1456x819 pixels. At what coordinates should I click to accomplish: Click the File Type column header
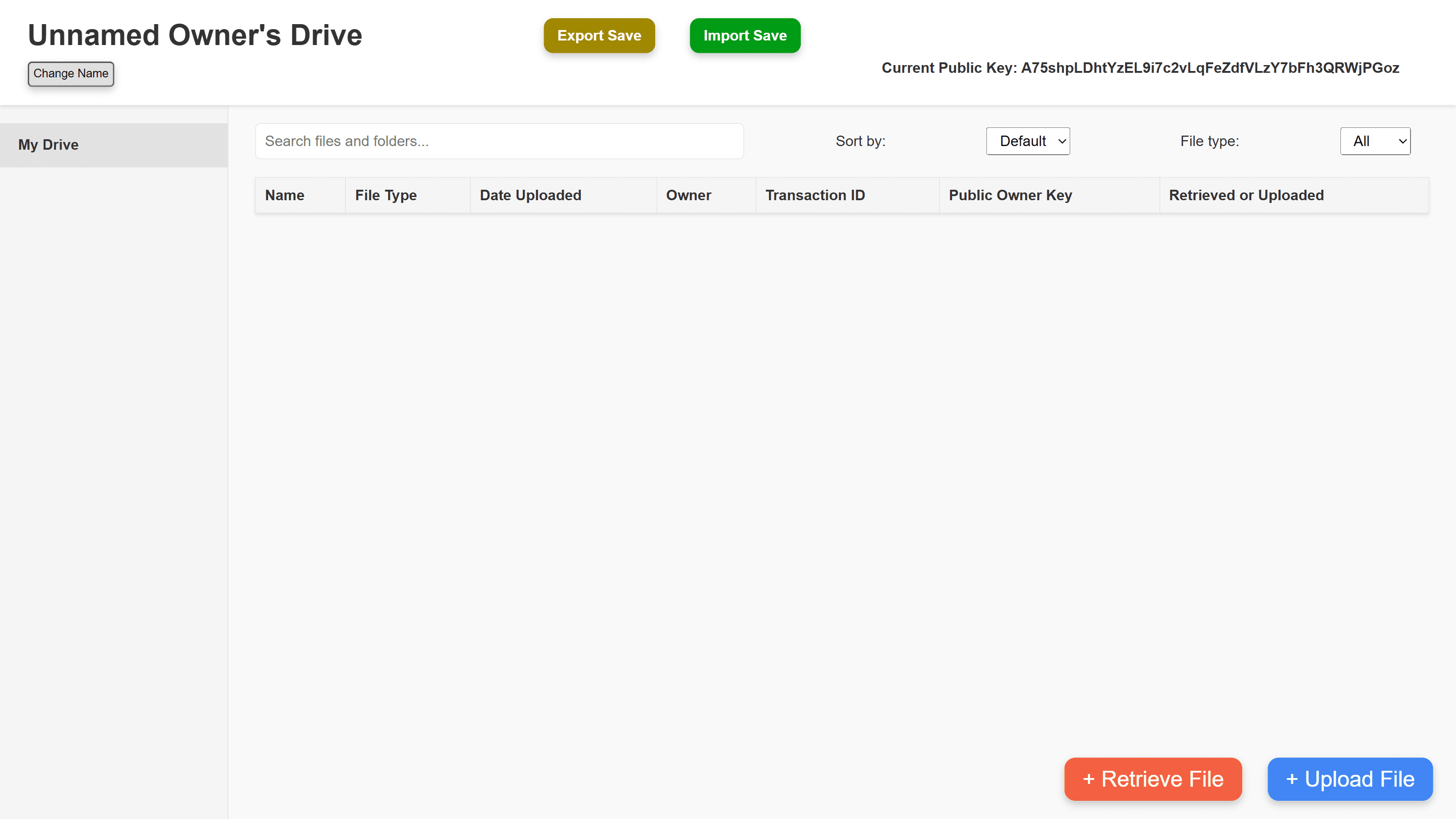[385, 195]
